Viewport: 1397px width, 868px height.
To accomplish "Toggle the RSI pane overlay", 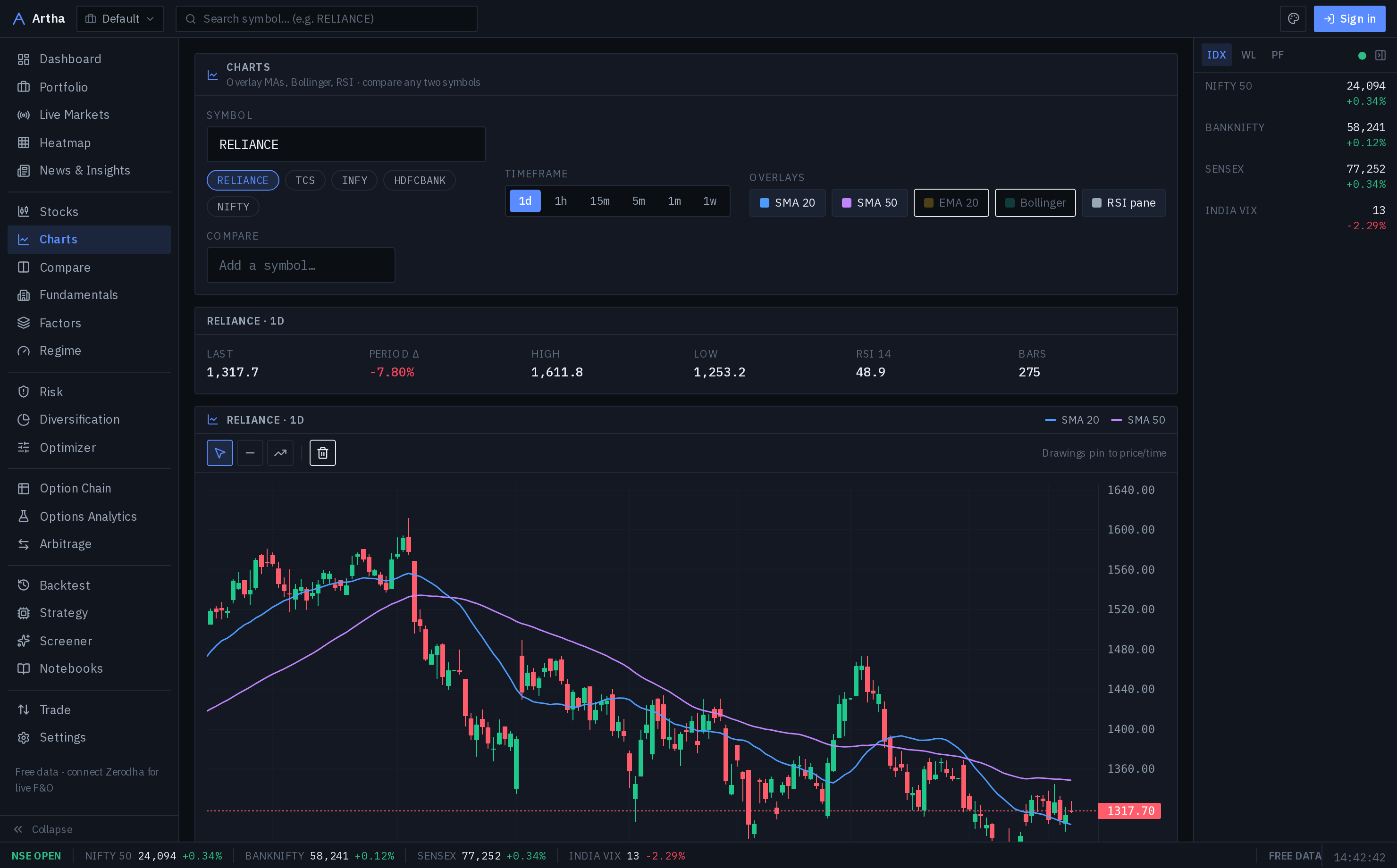I will tap(1123, 203).
